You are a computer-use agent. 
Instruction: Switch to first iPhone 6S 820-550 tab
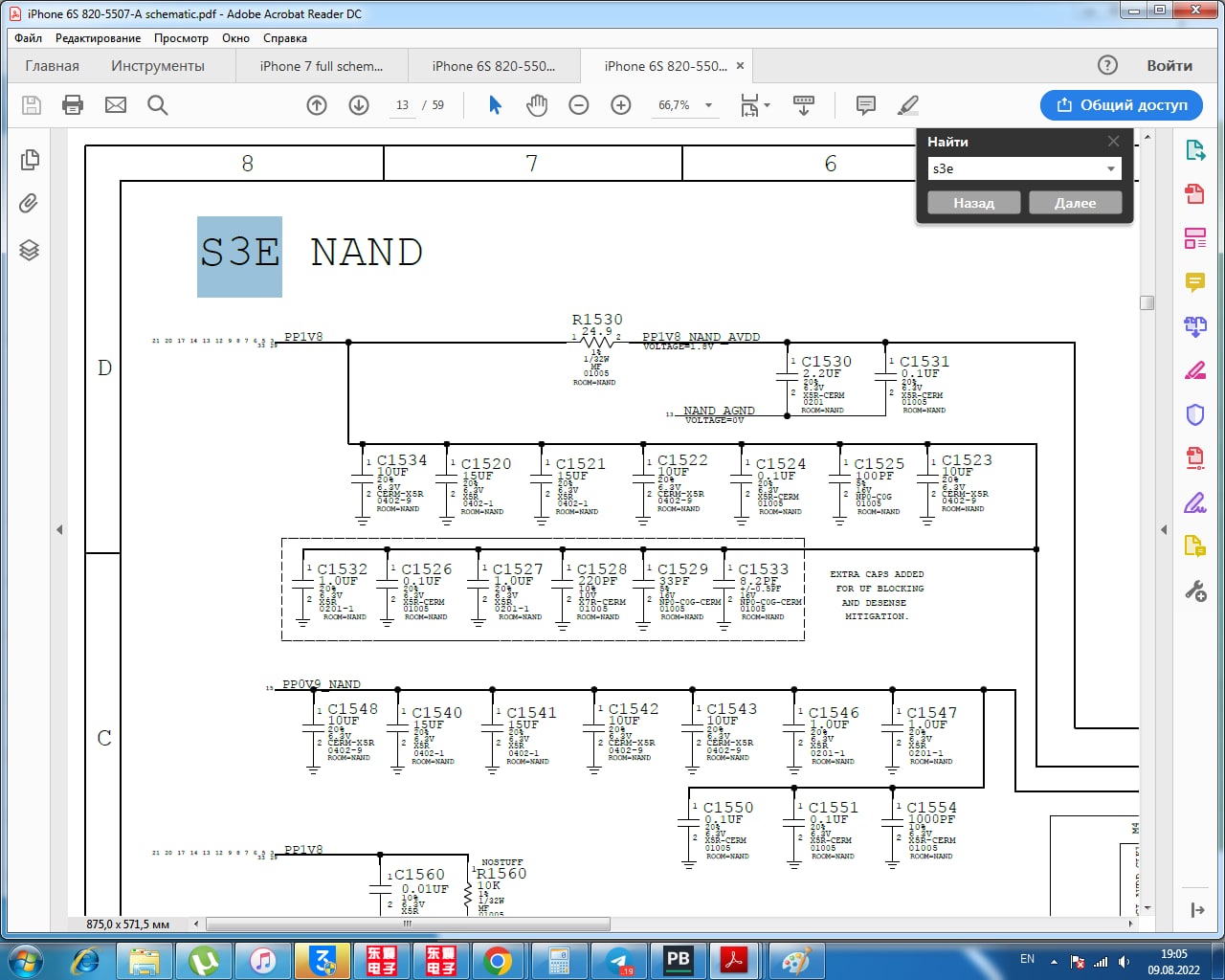pyautogui.click(x=493, y=66)
